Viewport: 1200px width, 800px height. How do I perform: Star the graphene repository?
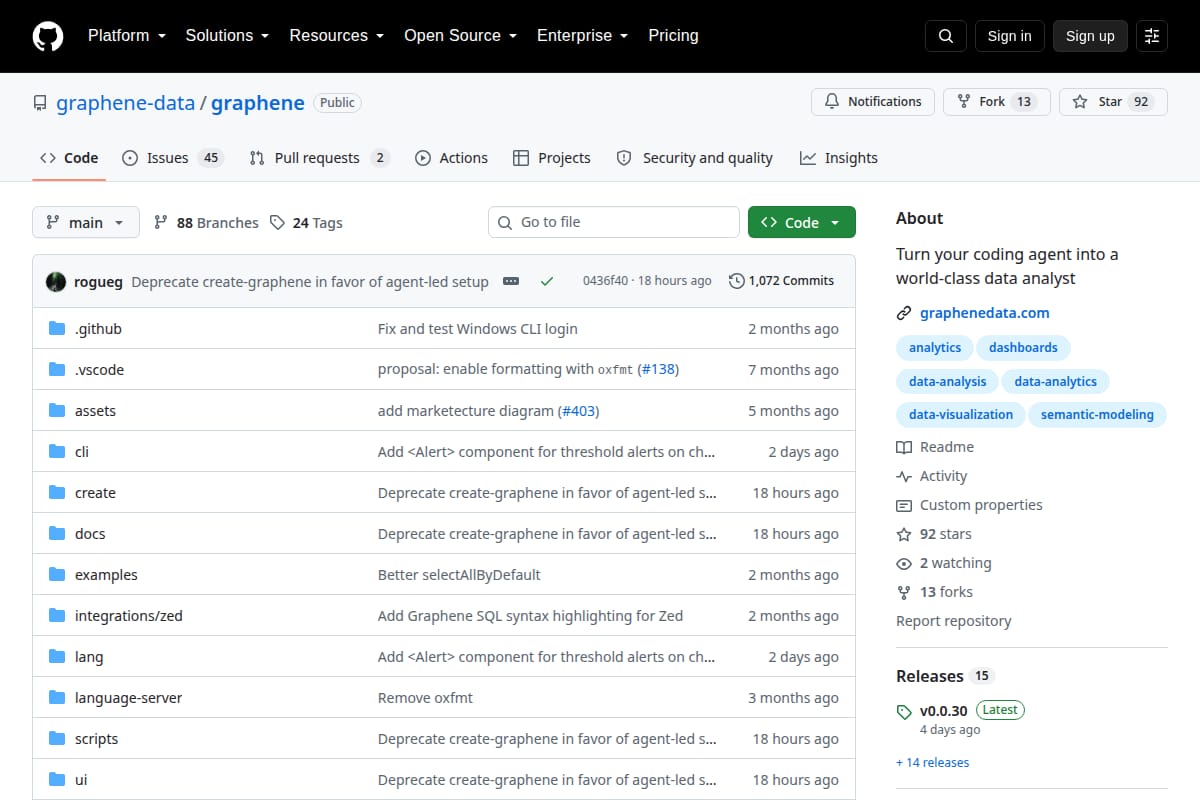click(x=1113, y=102)
